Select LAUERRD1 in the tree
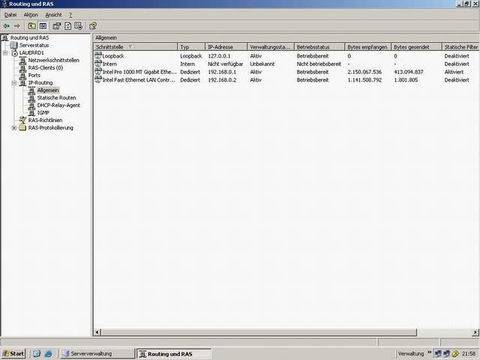Viewport: 480px width, 360px height. 31,53
